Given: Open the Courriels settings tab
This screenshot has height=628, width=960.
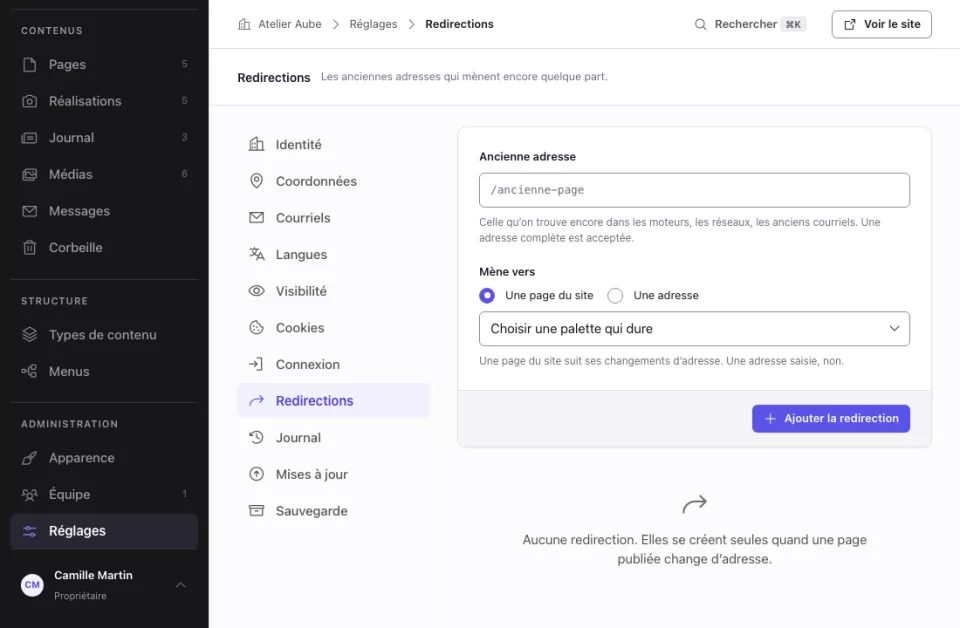Looking at the screenshot, I should click(333, 218).
